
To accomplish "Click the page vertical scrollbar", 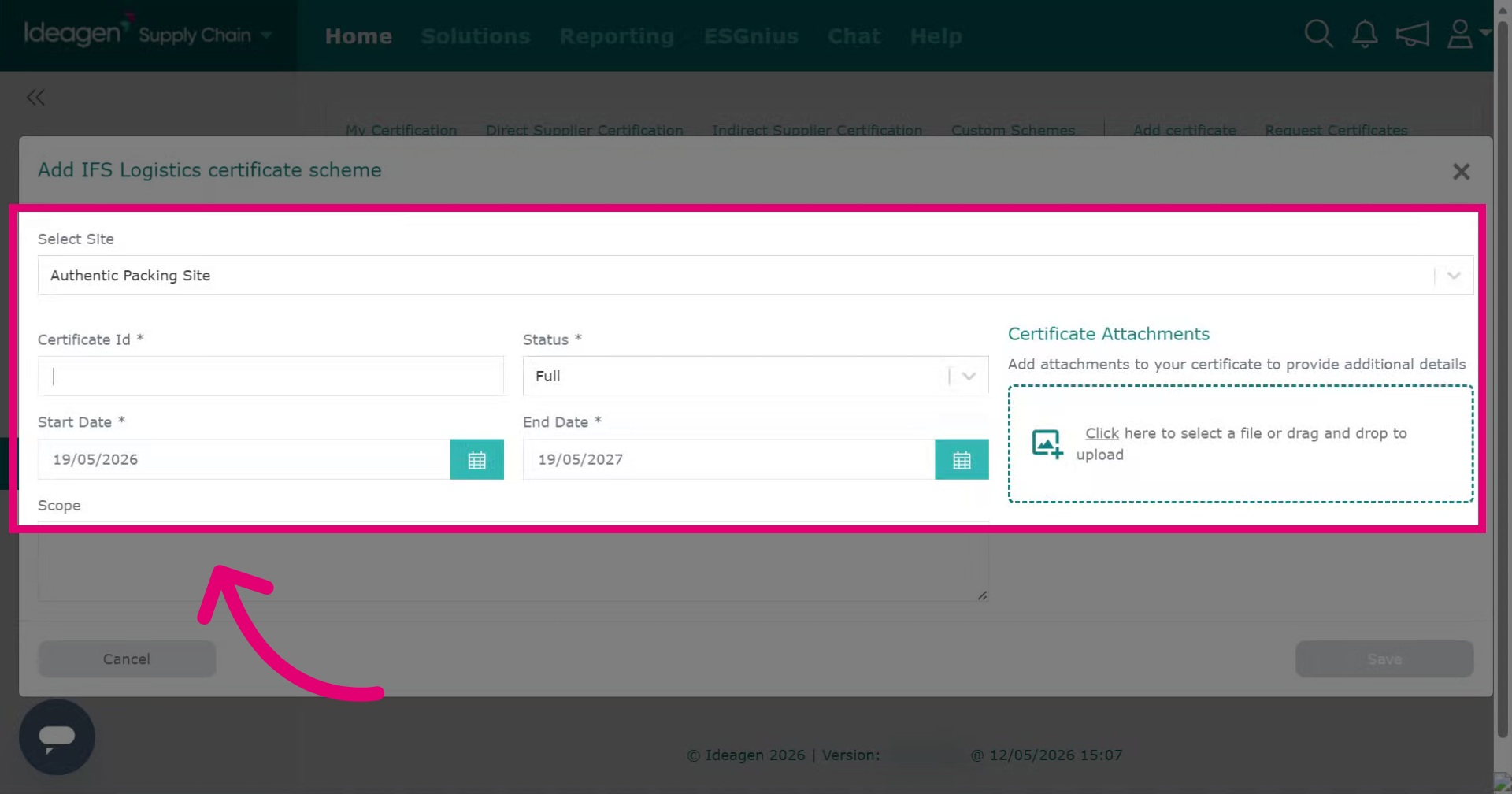I will [1503, 378].
